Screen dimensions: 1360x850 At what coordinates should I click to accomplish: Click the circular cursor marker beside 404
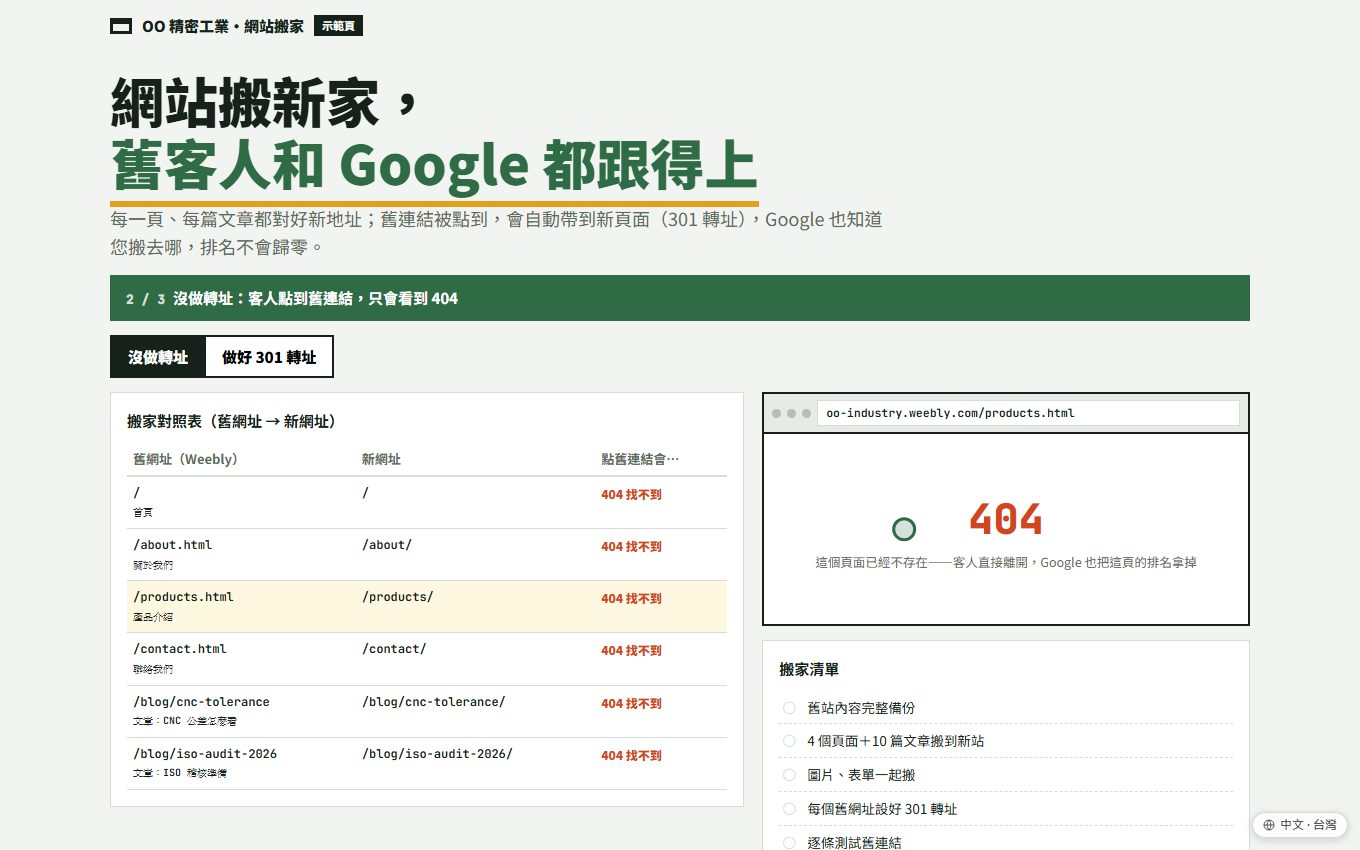[x=903, y=529]
